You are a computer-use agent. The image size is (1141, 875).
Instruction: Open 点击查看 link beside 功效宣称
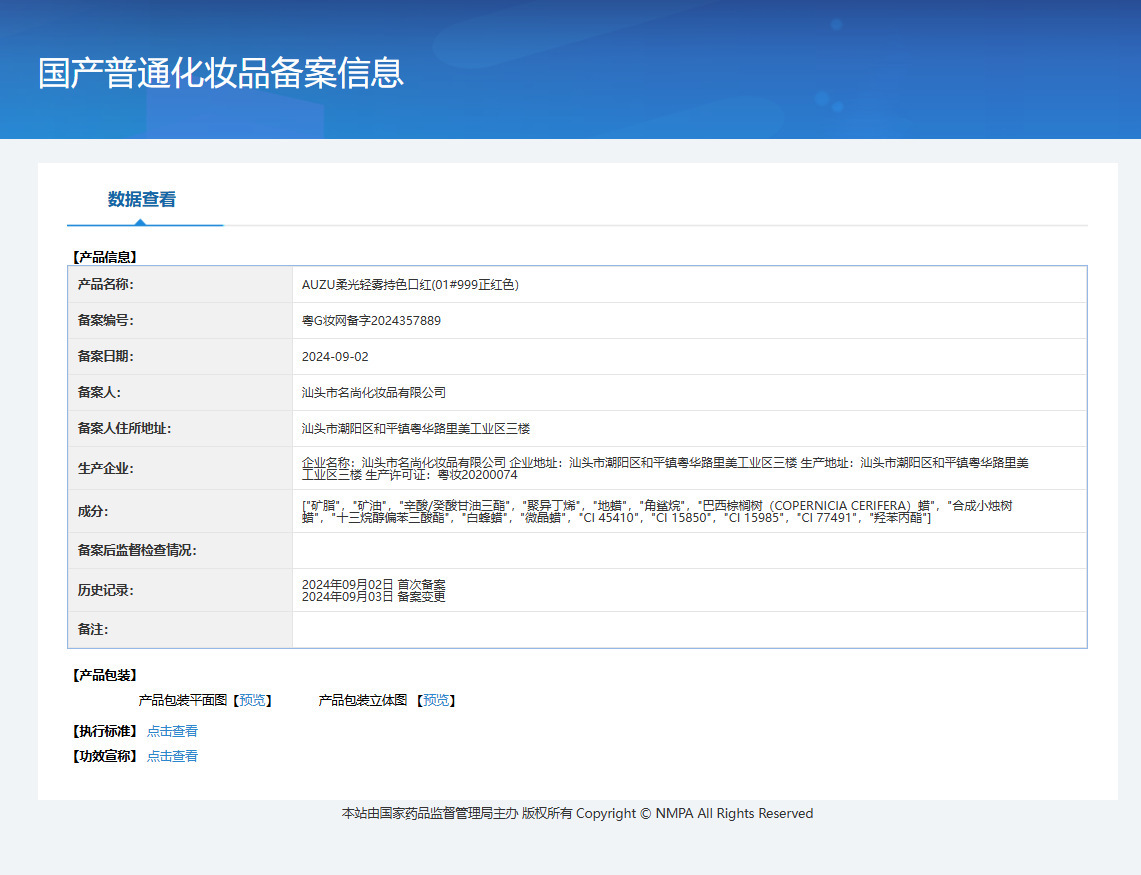172,756
